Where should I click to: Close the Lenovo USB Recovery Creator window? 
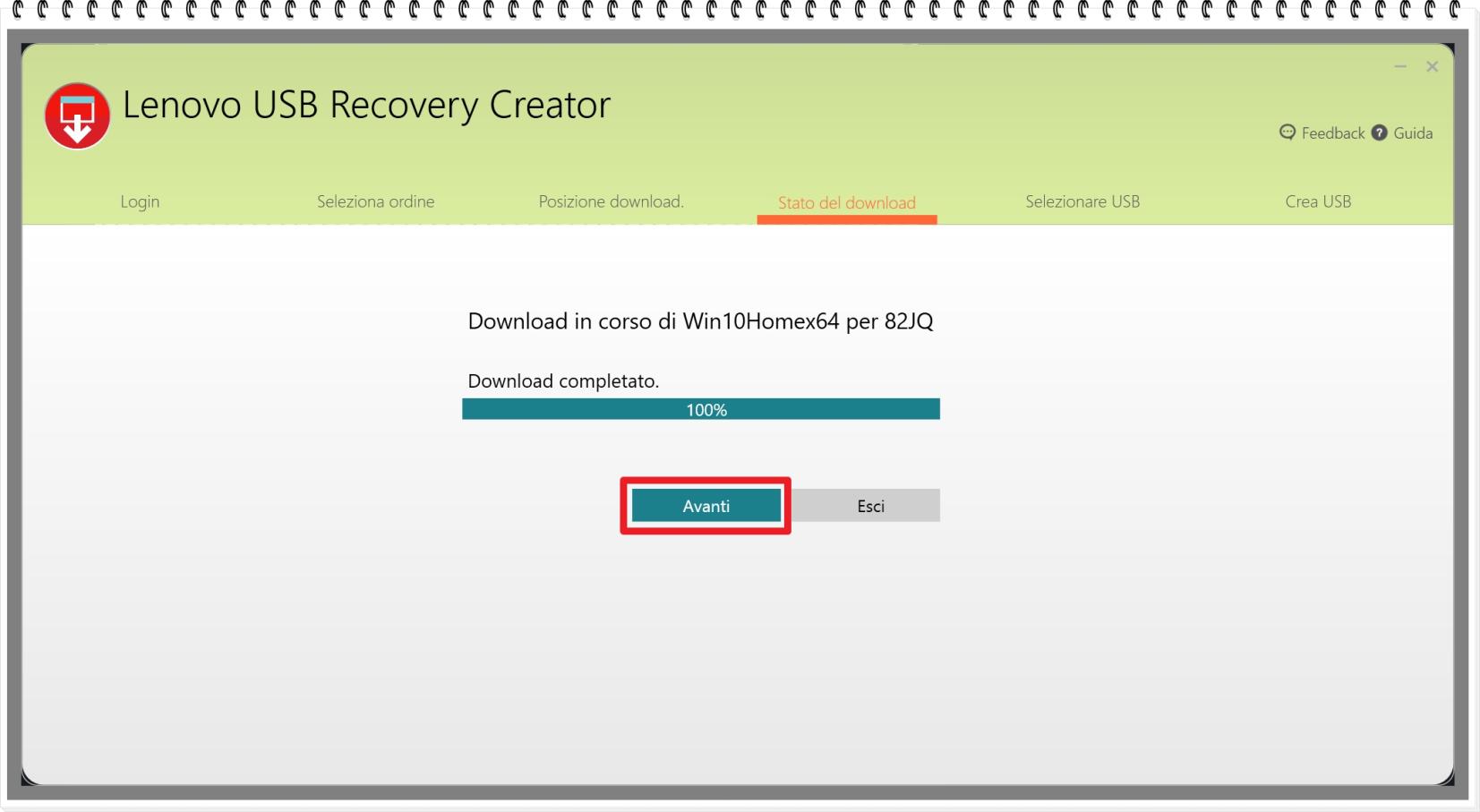(1432, 66)
